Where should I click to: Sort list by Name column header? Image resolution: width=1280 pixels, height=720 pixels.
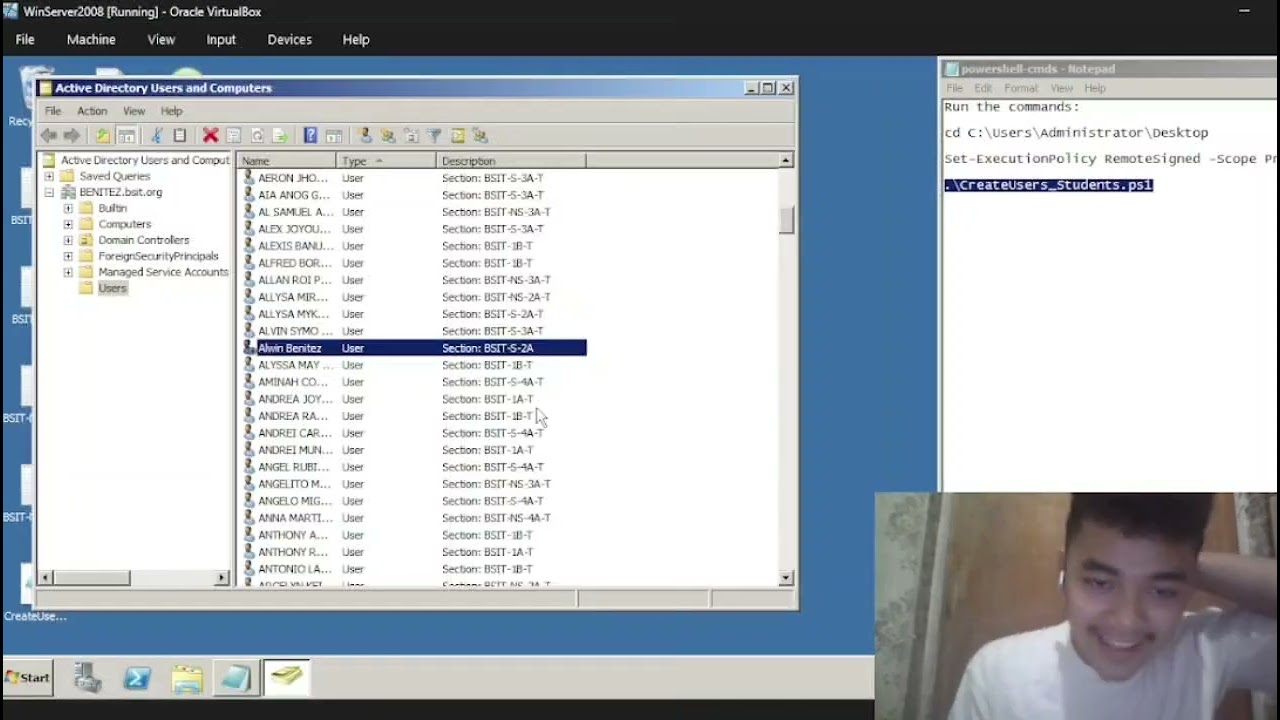pos(287,161)
